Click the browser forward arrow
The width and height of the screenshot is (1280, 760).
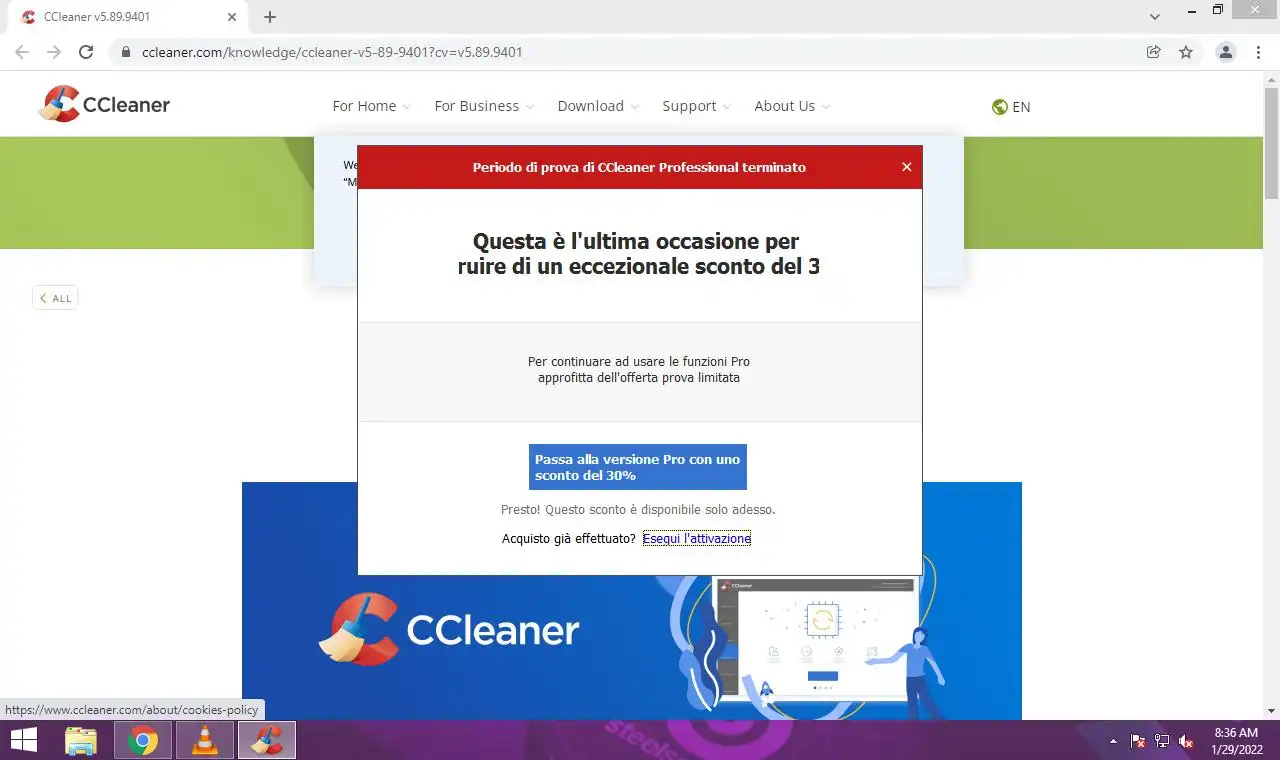(54, 52)
